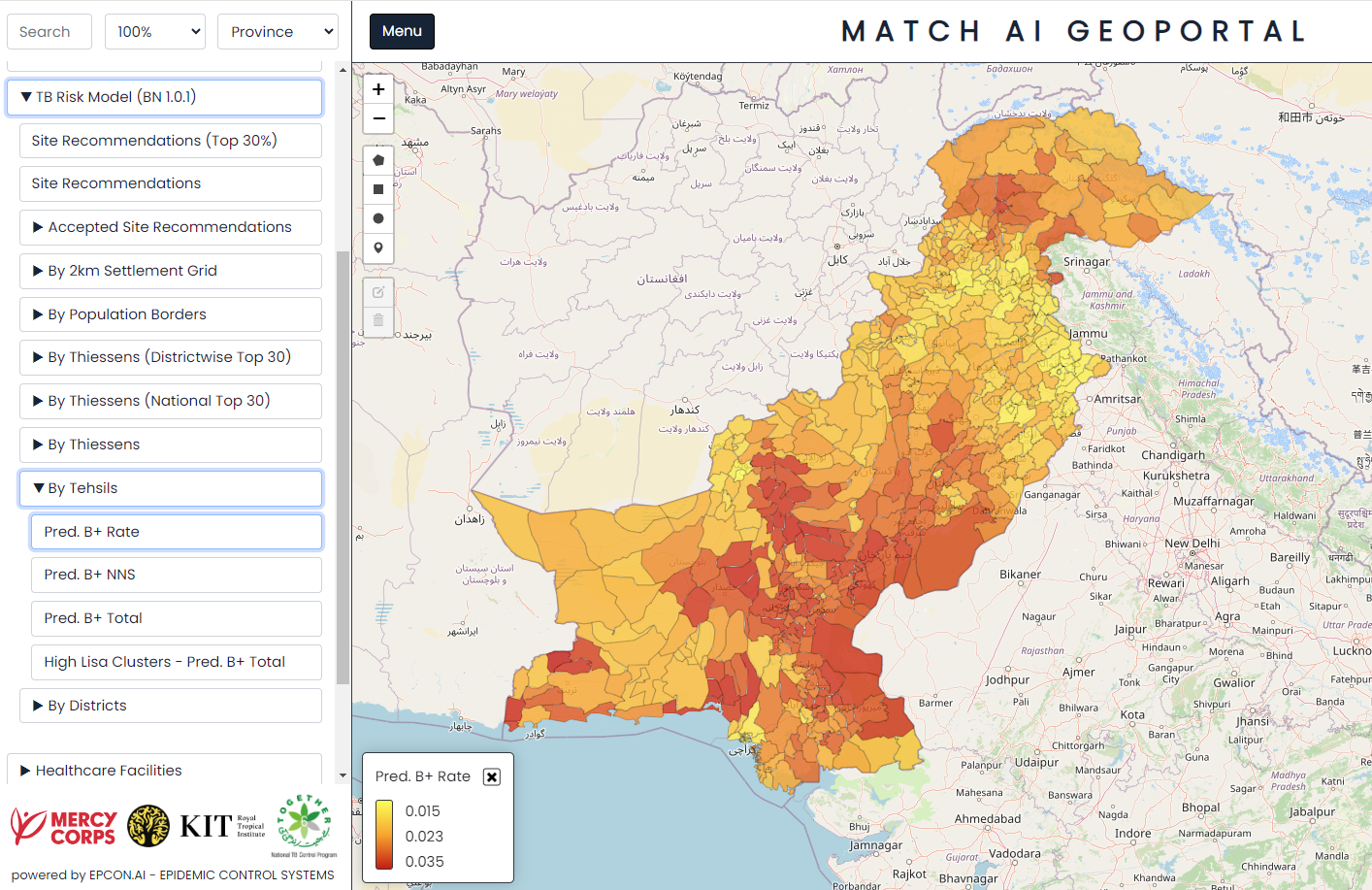Expand By Population Borders

click(171, 314)
